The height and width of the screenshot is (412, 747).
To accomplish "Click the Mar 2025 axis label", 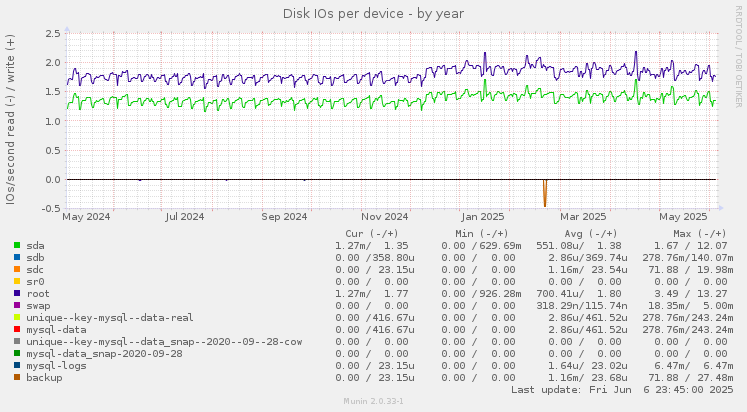I will tap(583, 217).
